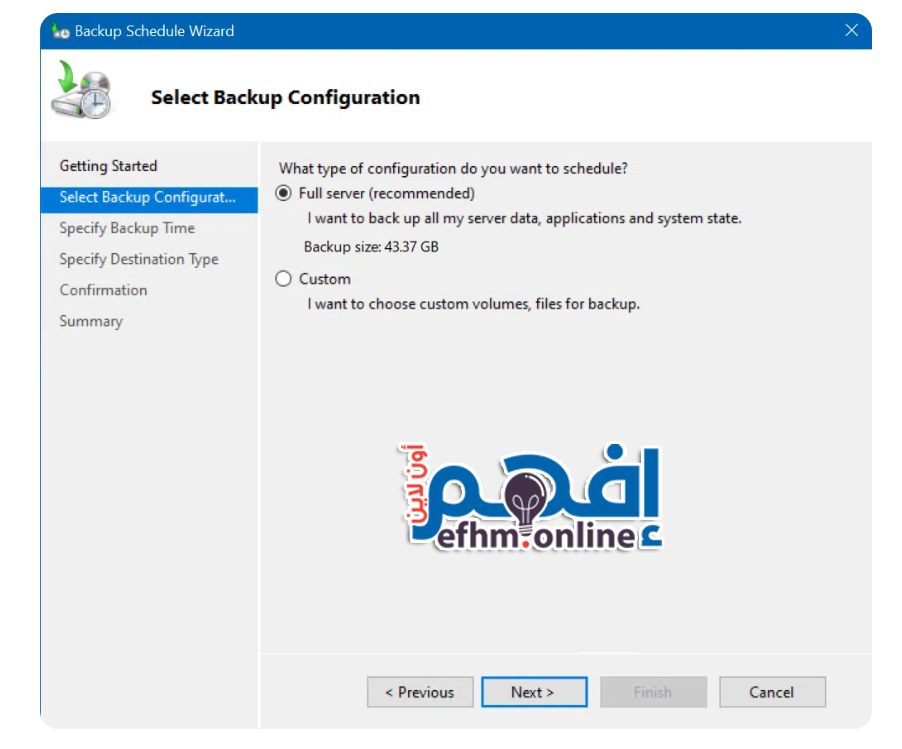Click the Backup size 43.37 GB text
Viewport: 902px width, 749px height.
tap(371, 246)
